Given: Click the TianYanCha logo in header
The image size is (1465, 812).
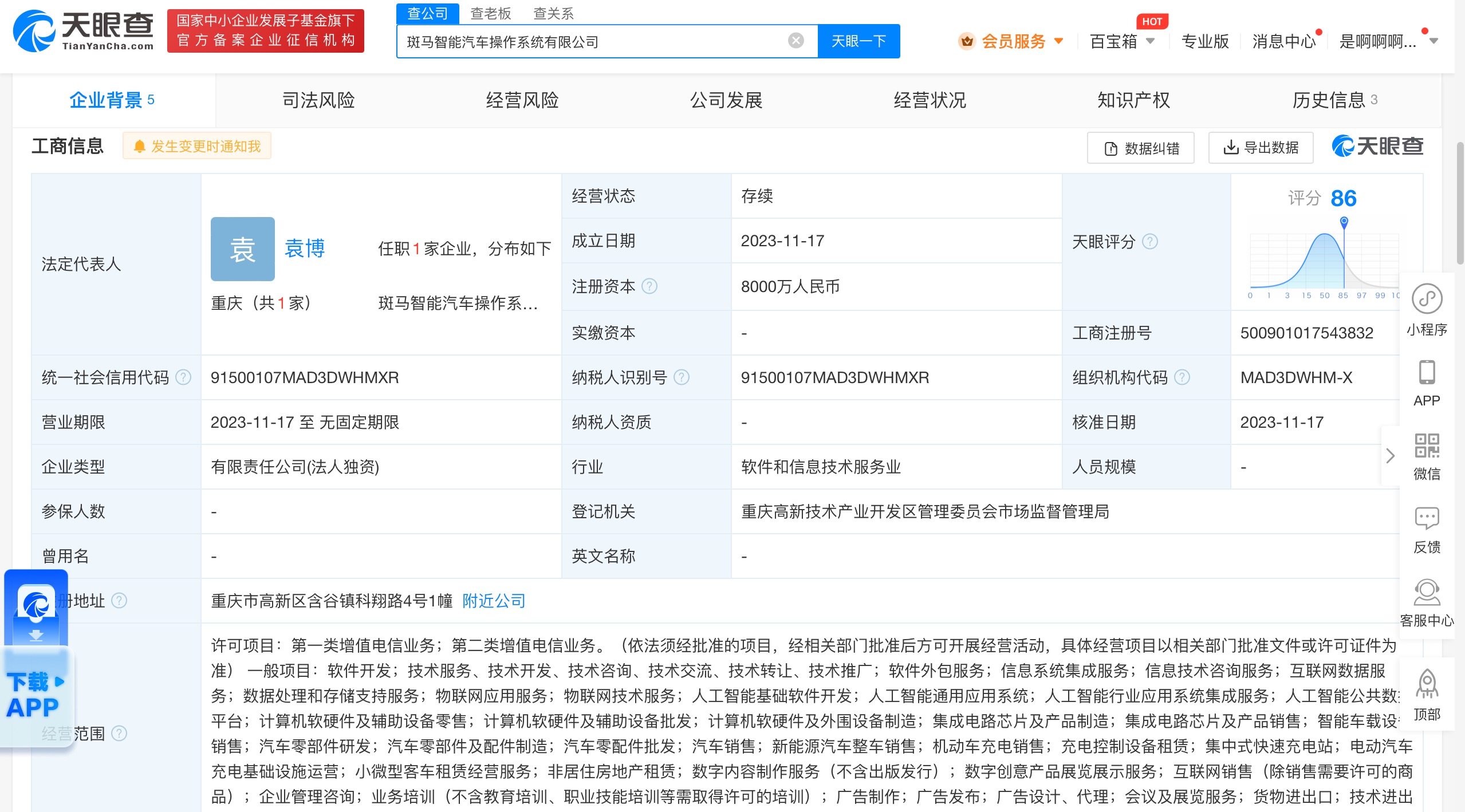Looking at the screenshot, I should 84,31.
